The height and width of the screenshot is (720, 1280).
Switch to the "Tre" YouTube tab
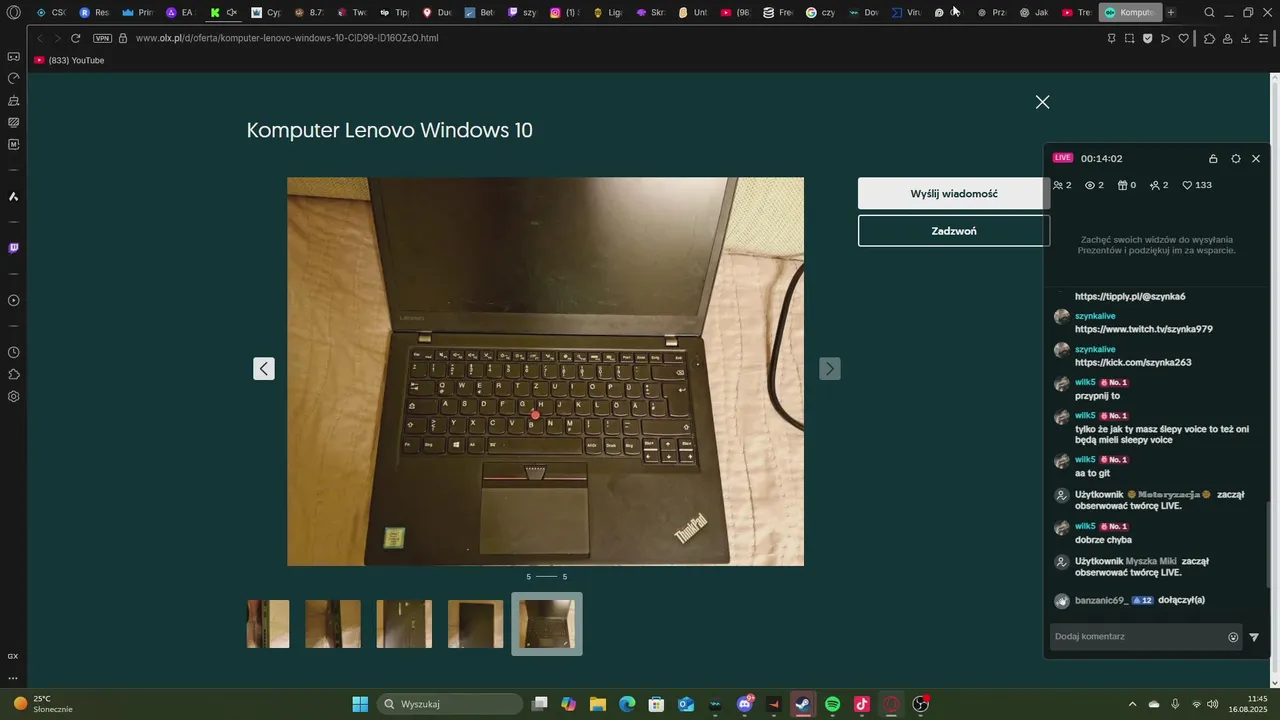[x=1076, y=13]
